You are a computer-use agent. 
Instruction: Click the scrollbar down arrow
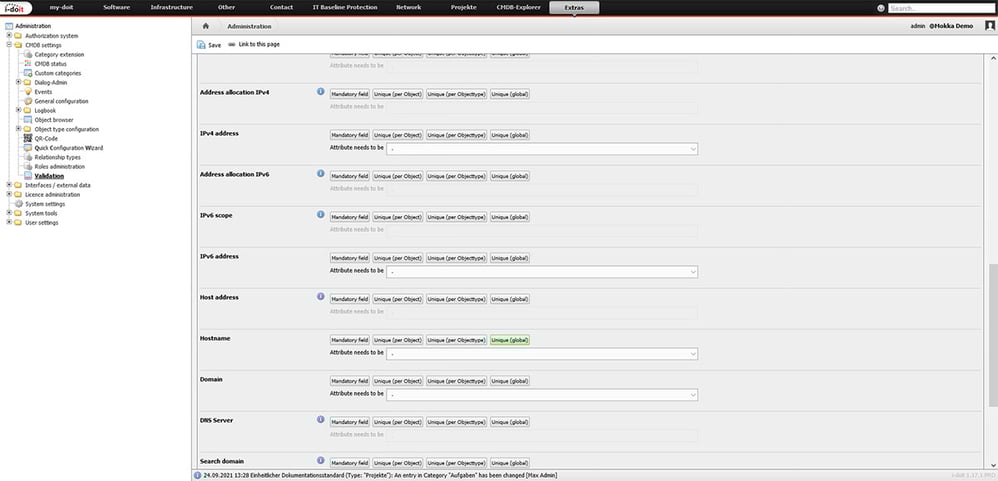[994, 466]
